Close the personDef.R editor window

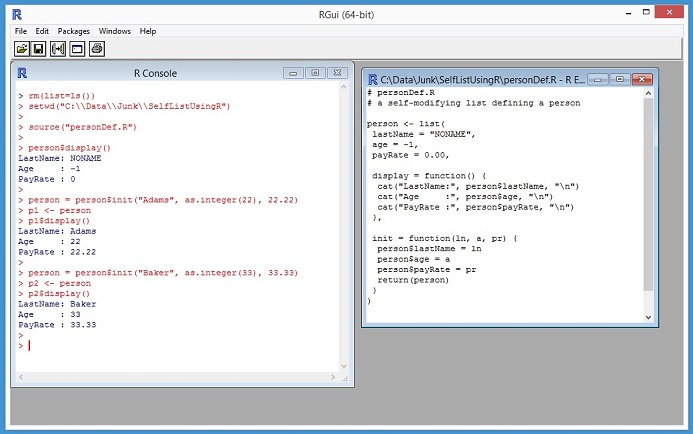pyautogui.click(x=642, y=79)
